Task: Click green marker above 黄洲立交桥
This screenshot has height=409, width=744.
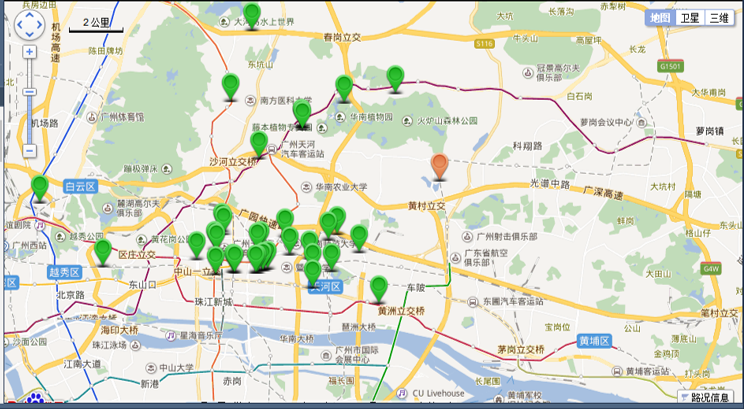Action: (x=378, y=289)
